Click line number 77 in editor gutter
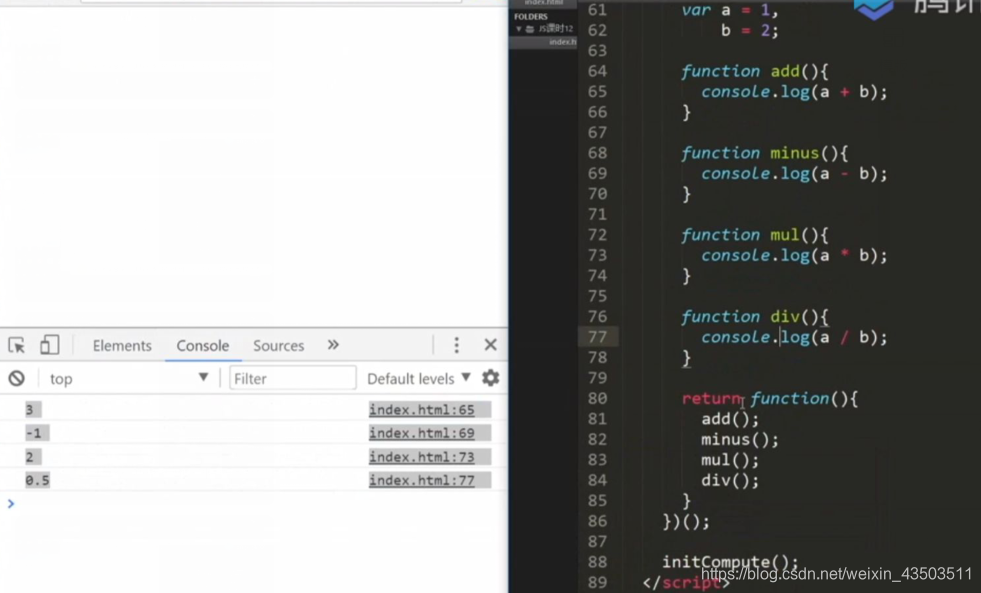Screen dimensions: 981x593 [x=597, y=337]
